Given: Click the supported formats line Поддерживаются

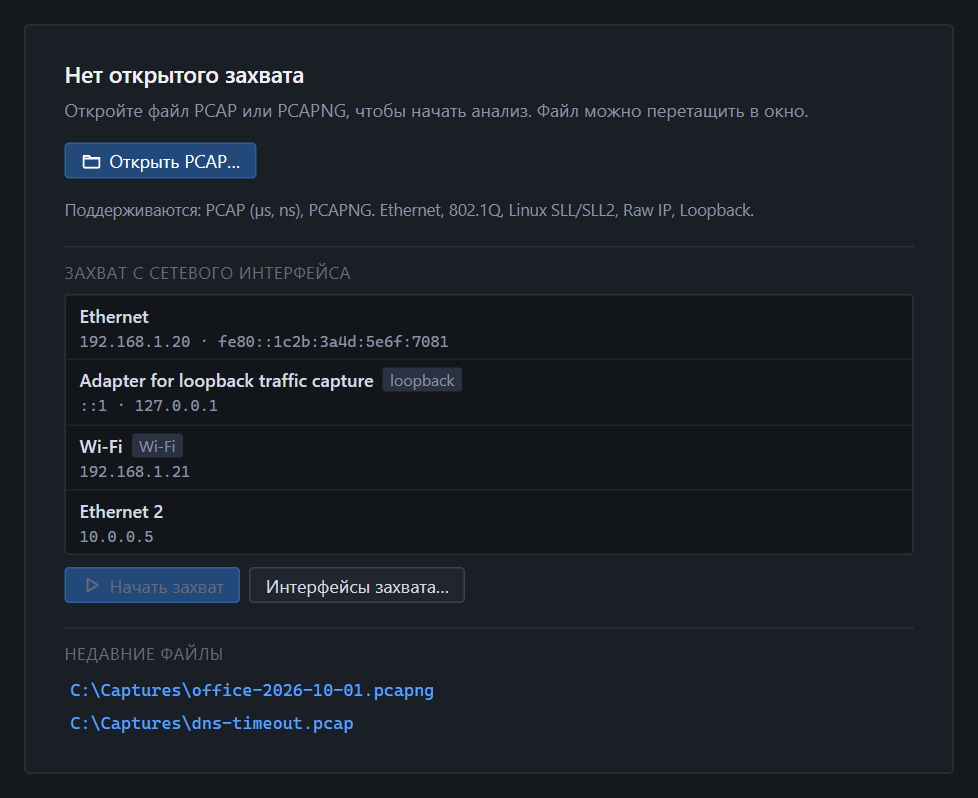Looking at the screenshot, I should pos(409,210).
